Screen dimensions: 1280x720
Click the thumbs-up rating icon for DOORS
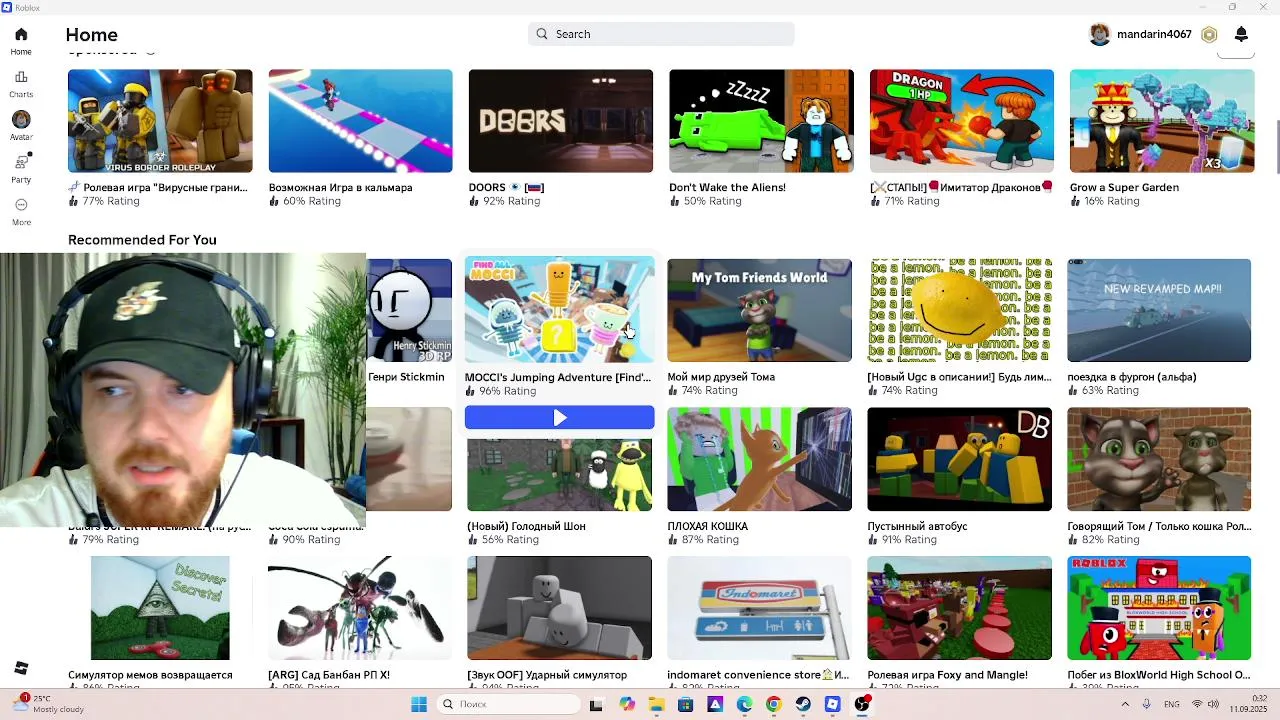coord(474,201)
